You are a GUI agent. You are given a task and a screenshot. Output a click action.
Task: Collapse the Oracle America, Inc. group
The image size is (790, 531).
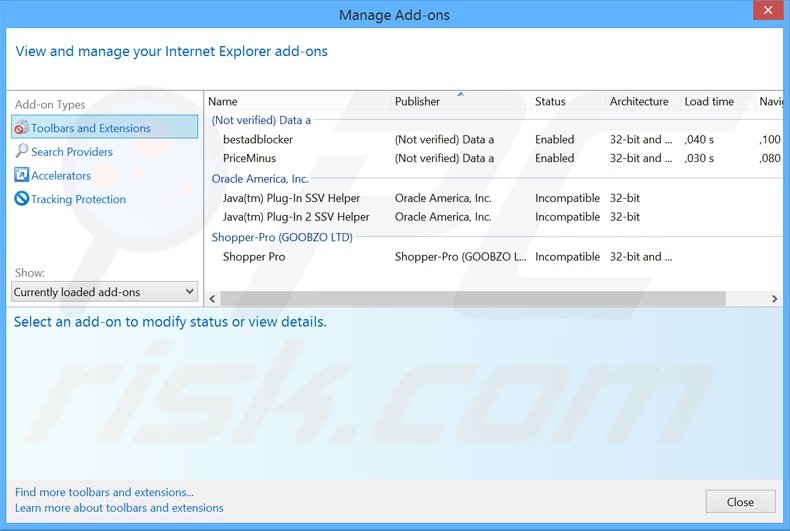click(x=260, y=179)
